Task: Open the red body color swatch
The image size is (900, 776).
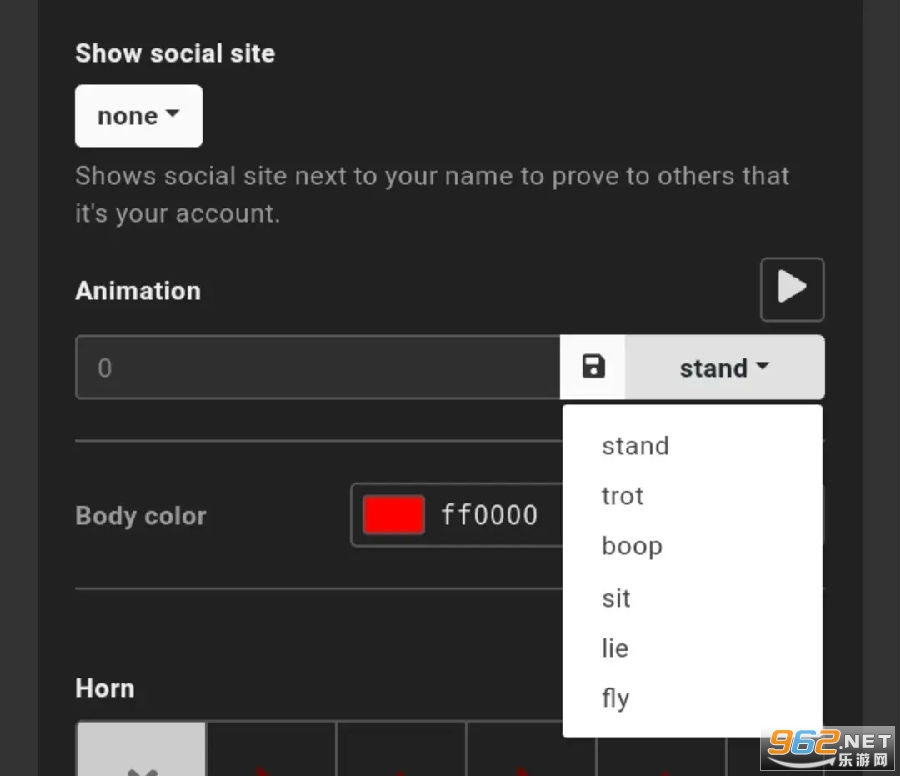Action: click(x=394, y=515)
